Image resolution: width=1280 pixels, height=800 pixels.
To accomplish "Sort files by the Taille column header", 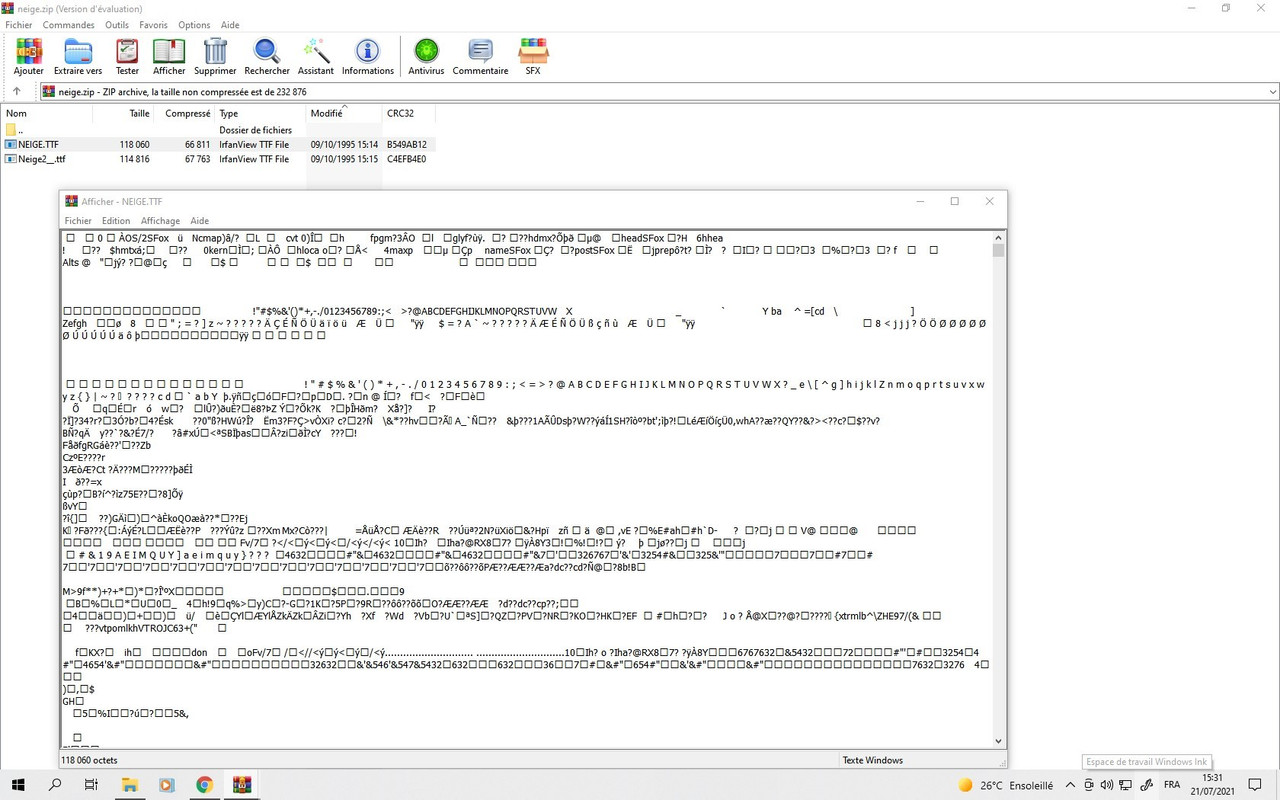I will pos(138,113).
